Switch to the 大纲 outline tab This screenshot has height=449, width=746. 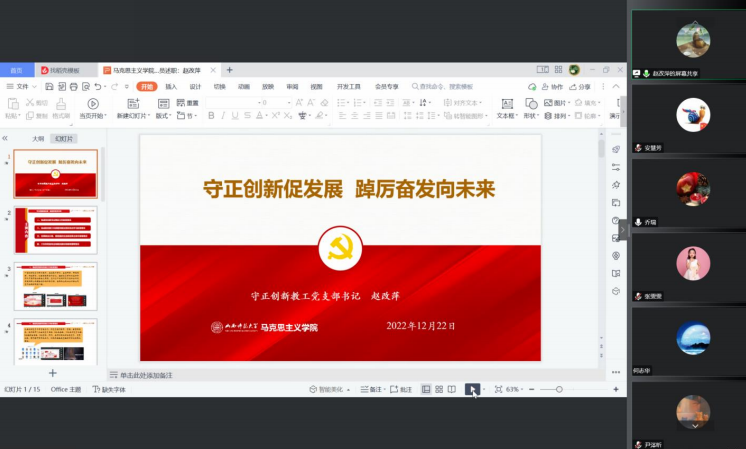(x=38, y=139)
